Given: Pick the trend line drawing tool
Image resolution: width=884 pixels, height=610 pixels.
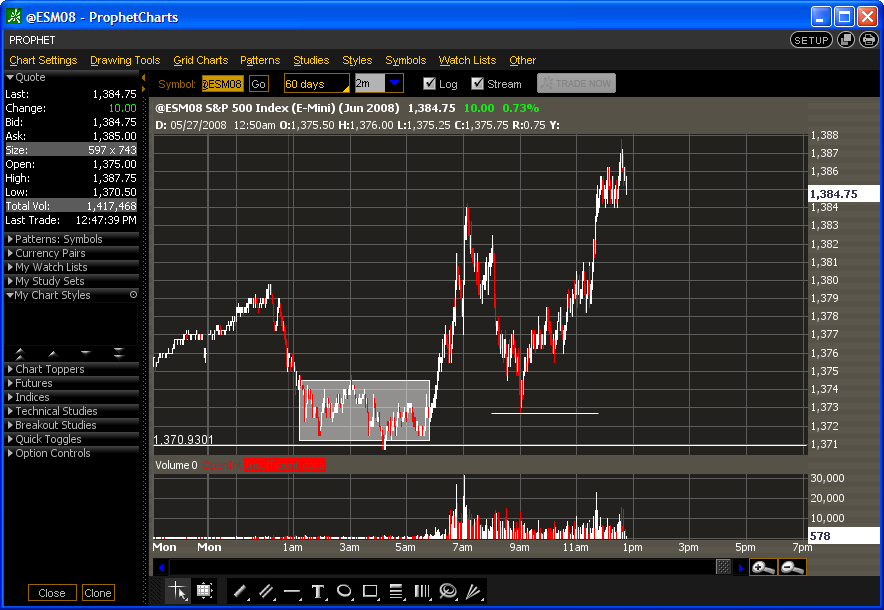Looking at the screenshot, I should coord(240,591).
